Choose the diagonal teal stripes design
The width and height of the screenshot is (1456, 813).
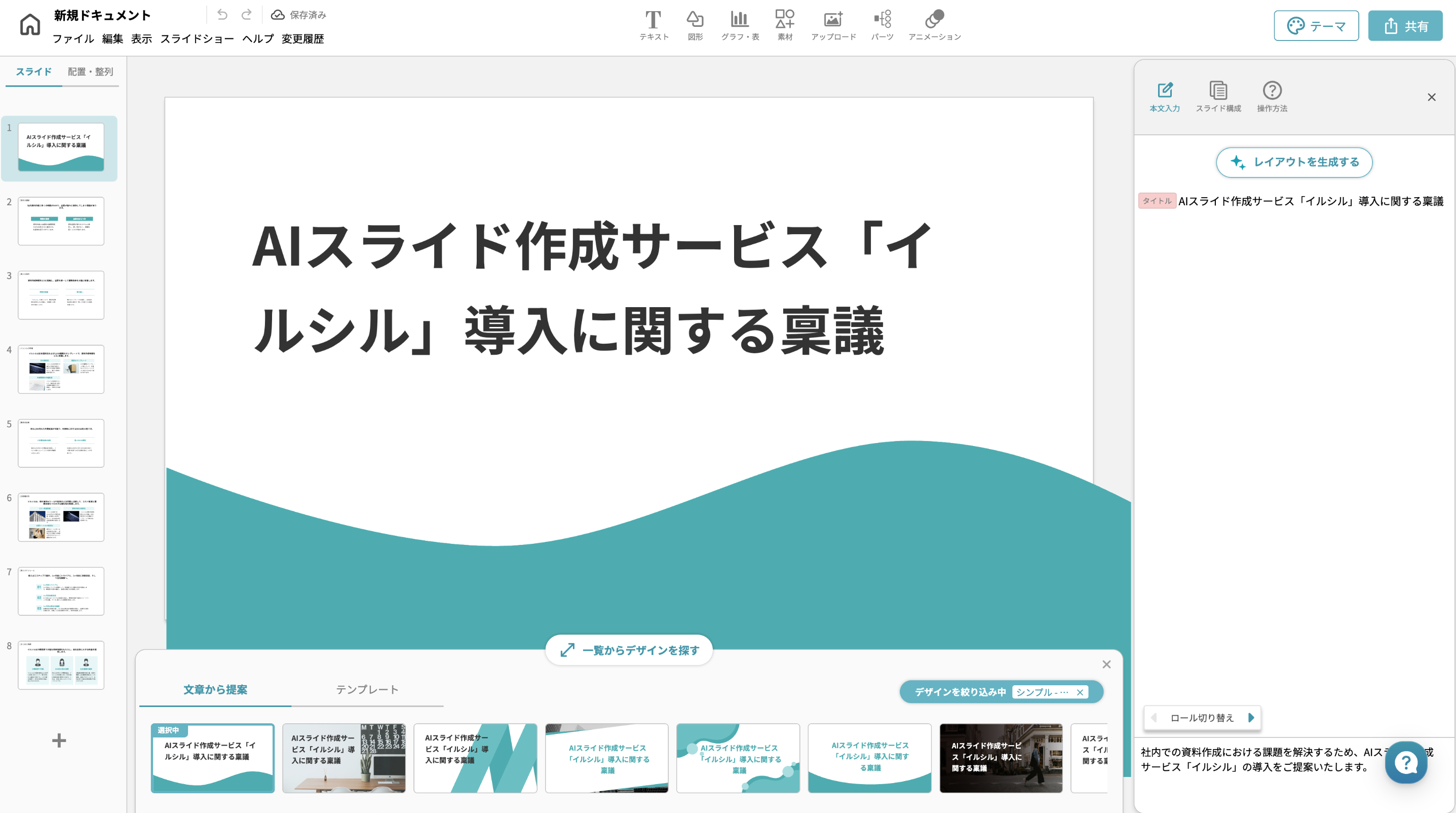[x=475, y=758]
